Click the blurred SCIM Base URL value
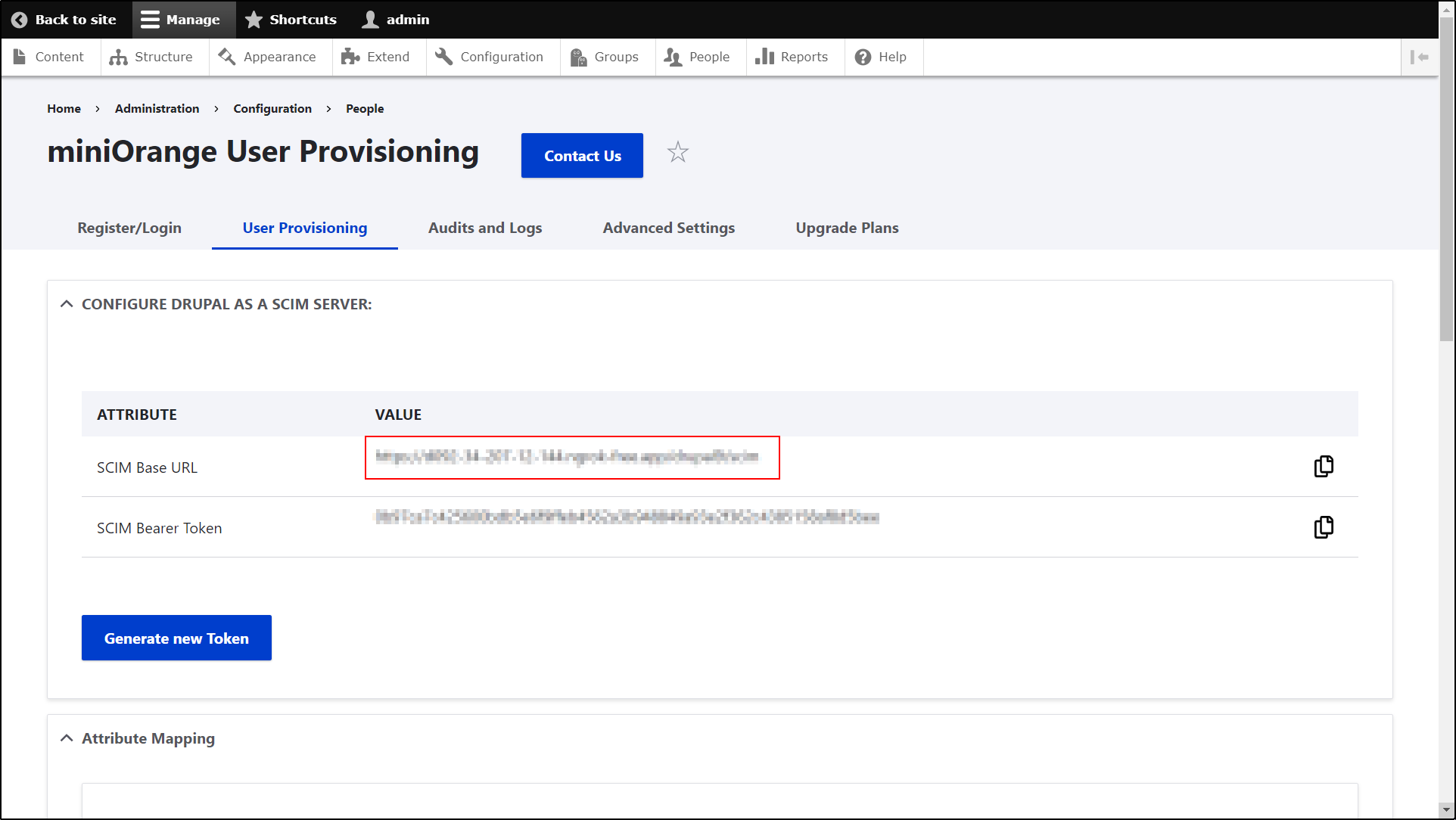 [567, 456]
